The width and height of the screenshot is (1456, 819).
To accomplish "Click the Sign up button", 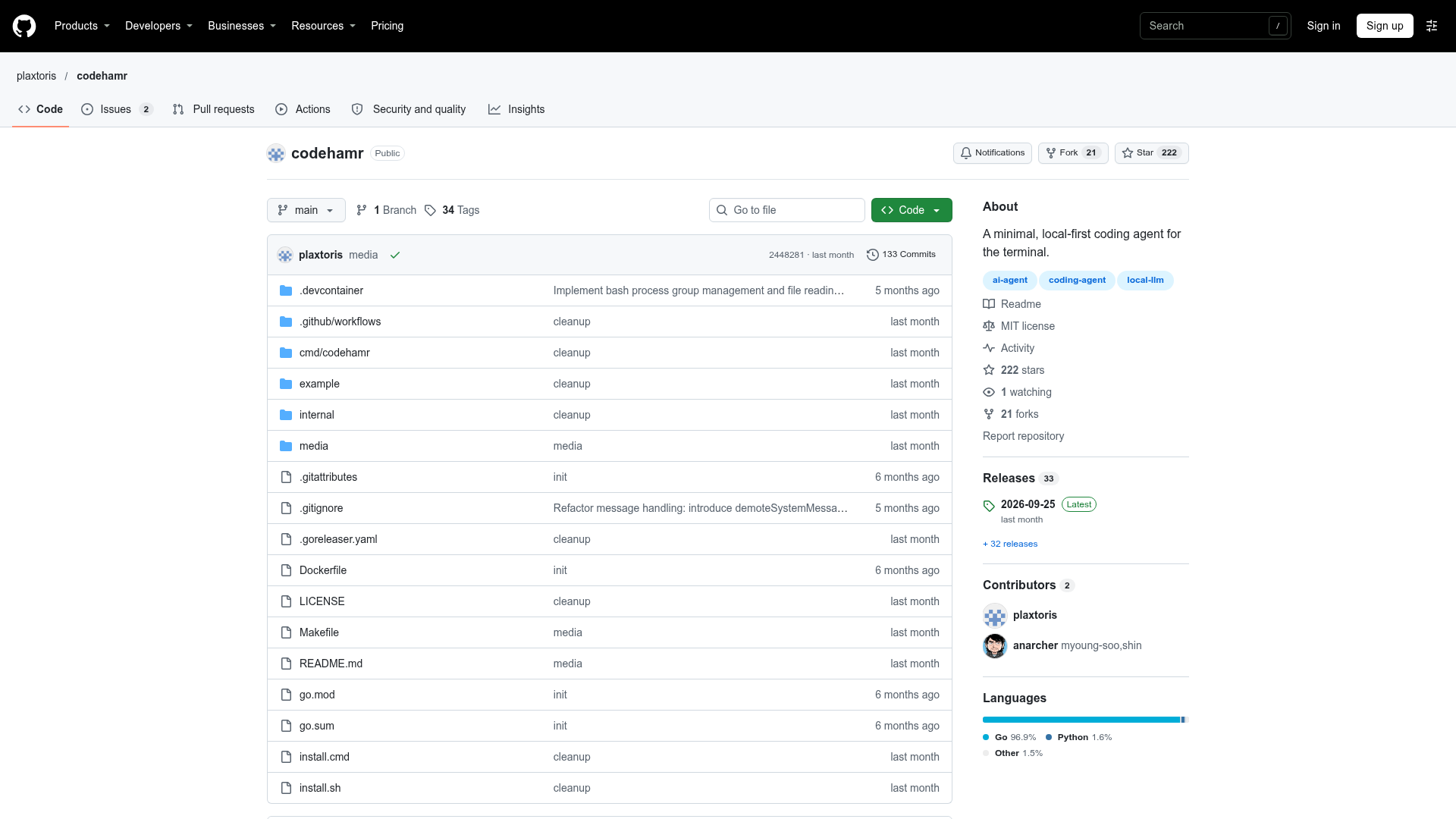I will [x=1385, y=26].
